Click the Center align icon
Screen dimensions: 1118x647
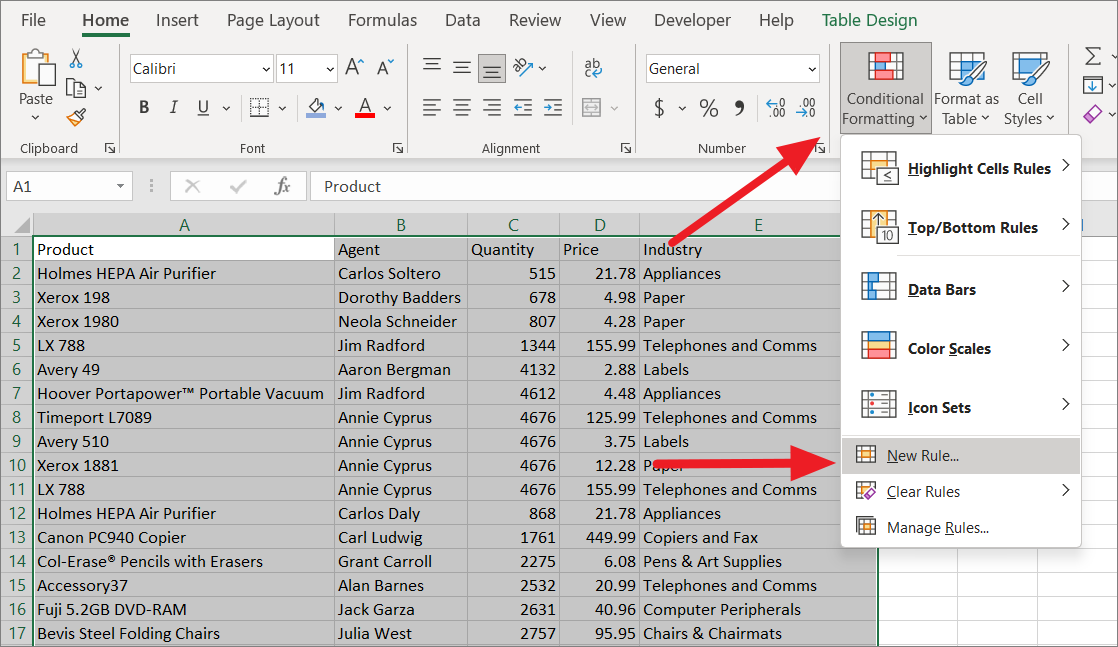coord(462,107)
